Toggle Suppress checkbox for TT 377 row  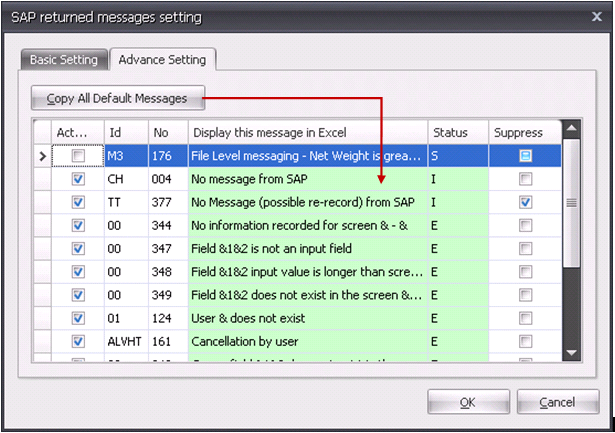(x=525, y=202)
